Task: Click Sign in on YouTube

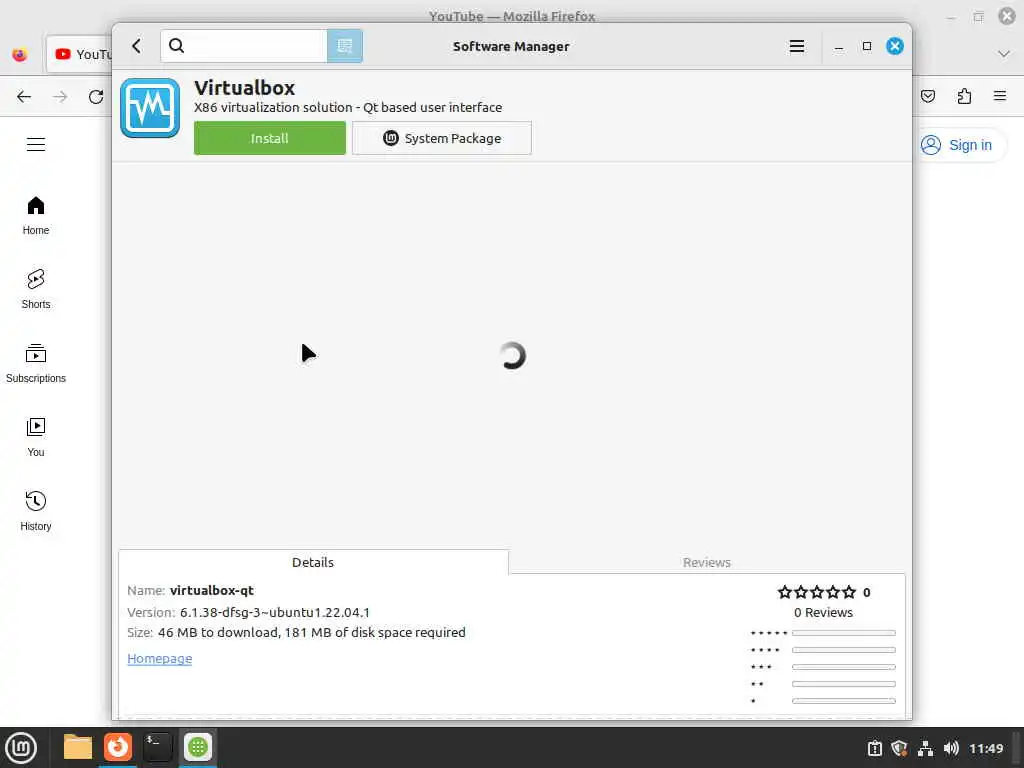Action: coord(957,145)
